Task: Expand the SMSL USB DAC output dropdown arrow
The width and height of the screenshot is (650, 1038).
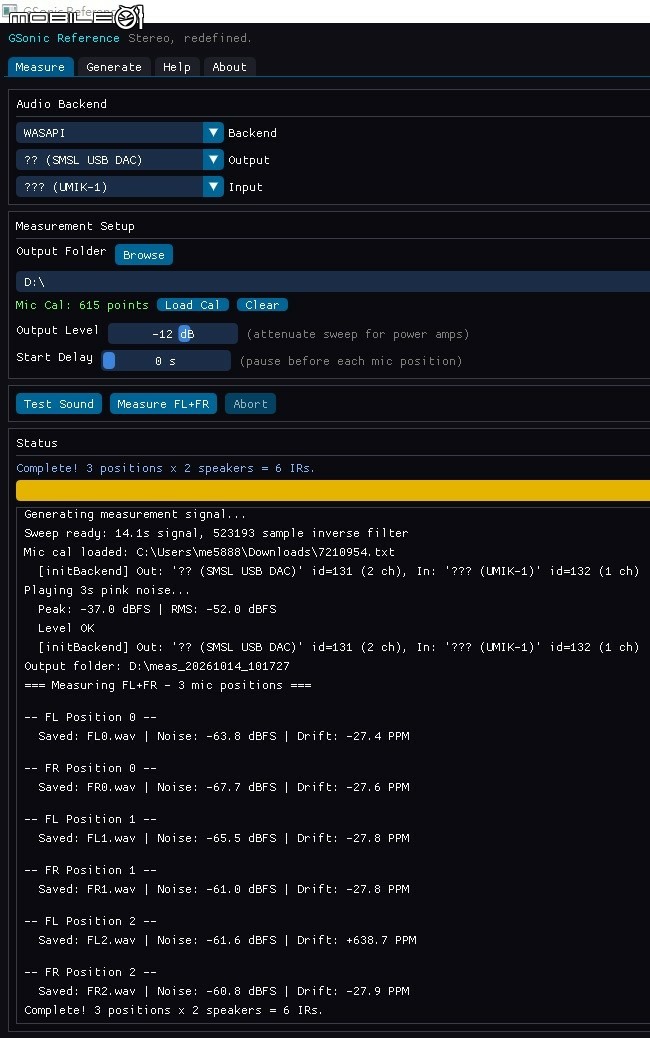Action: coord(213,160)
